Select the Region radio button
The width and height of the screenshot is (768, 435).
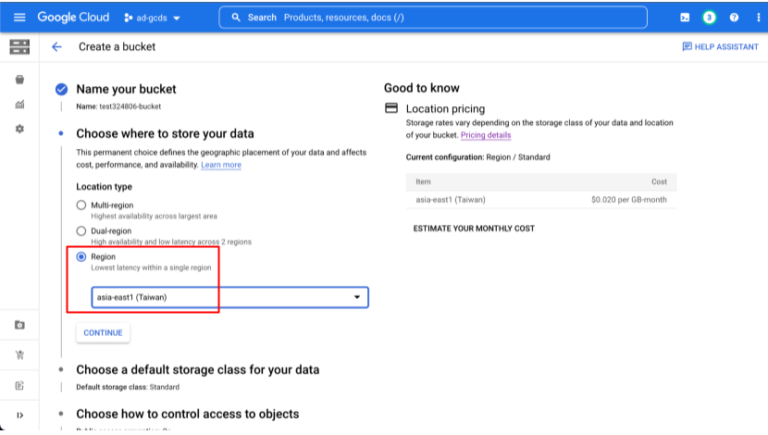pos(81,257)
